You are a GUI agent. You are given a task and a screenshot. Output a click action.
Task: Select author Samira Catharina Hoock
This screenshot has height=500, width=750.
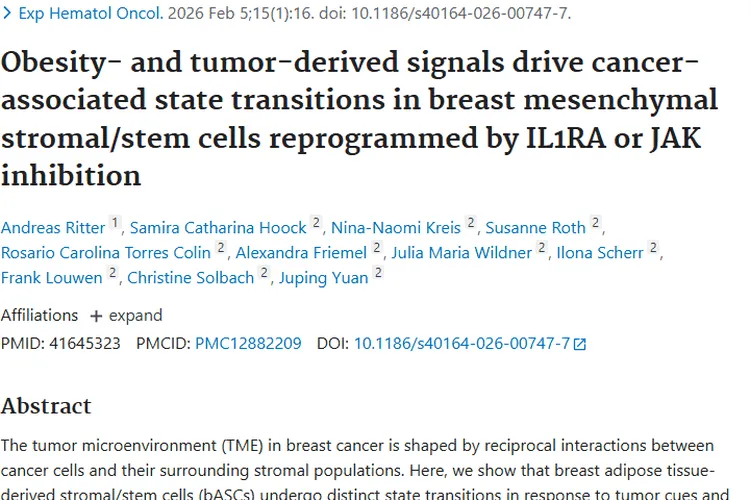pyautogui.click(x=218, y=227)
